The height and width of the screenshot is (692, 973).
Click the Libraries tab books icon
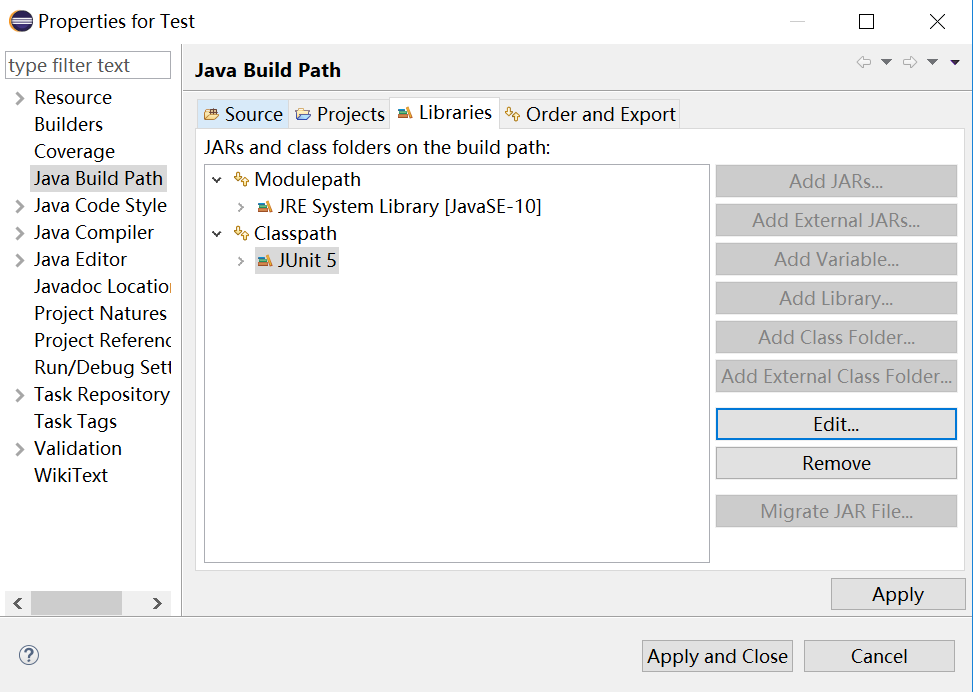coord(405,113)
